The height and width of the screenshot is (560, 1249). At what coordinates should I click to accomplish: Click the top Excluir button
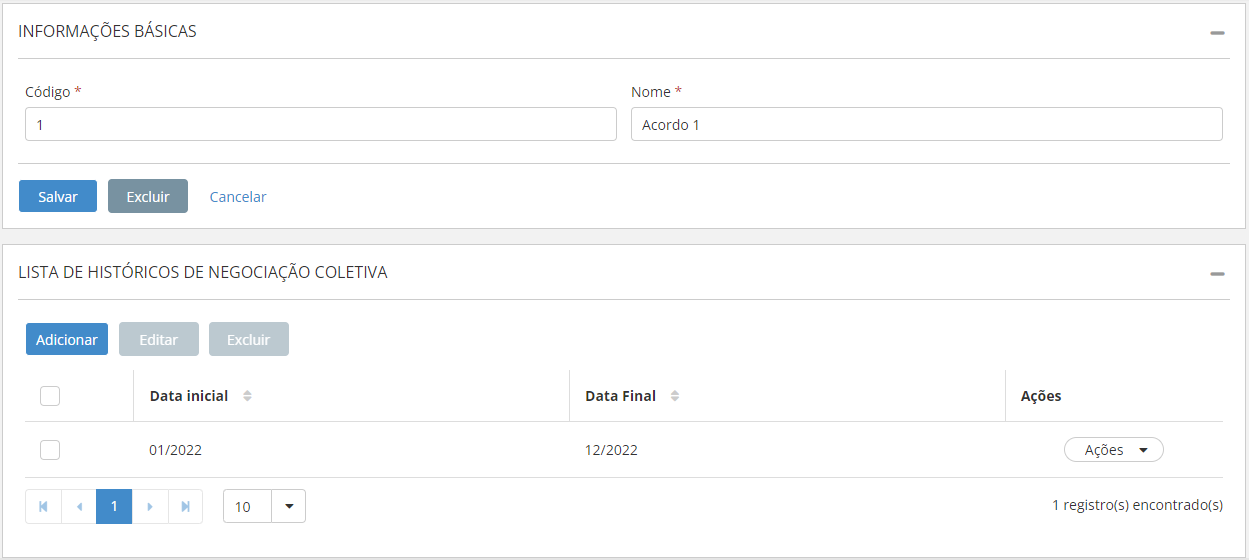click(148, 197)
